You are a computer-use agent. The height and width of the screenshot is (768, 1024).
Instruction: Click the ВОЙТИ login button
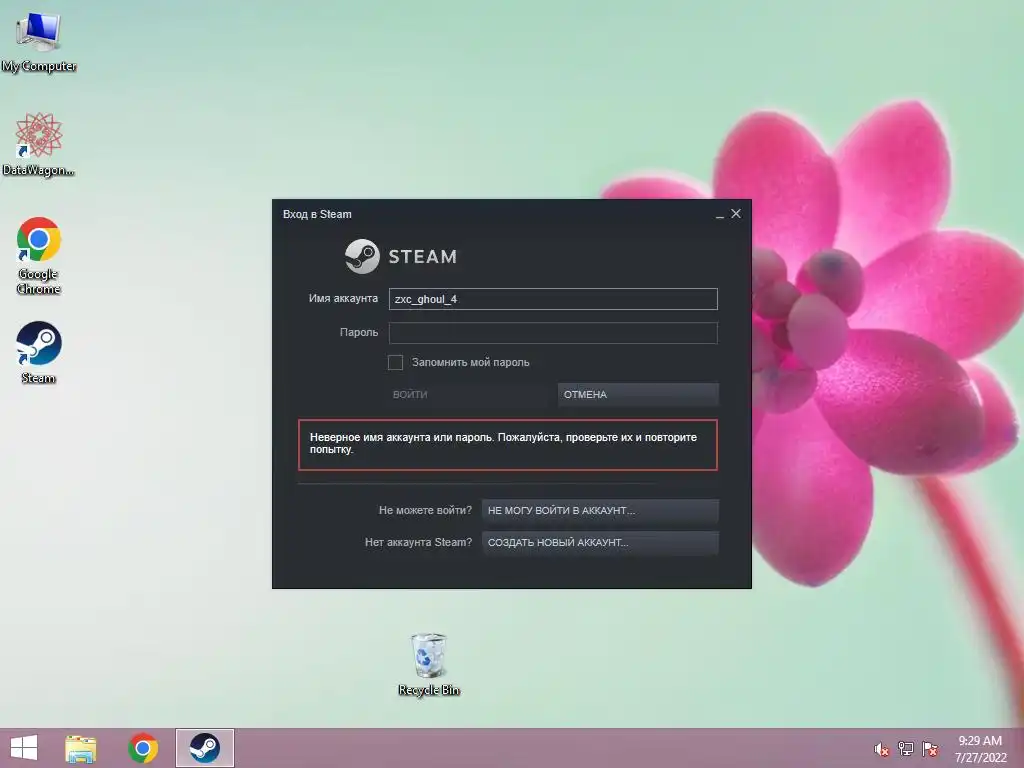(470, 394)
